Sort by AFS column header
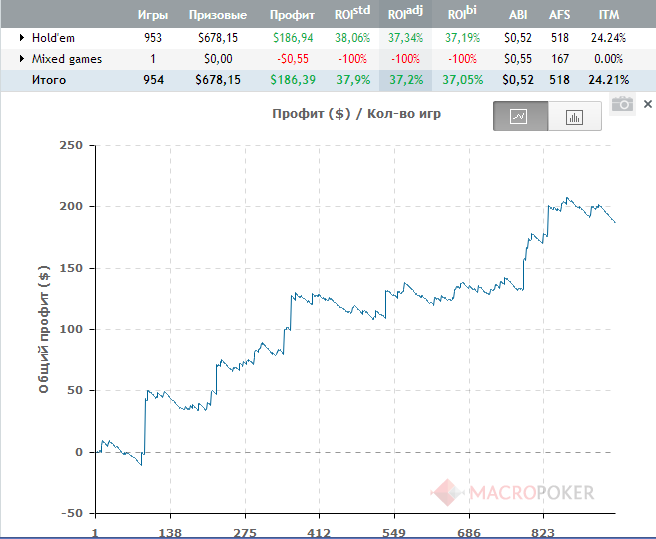This screenshot has width=656, height=539. click(559, 15)
